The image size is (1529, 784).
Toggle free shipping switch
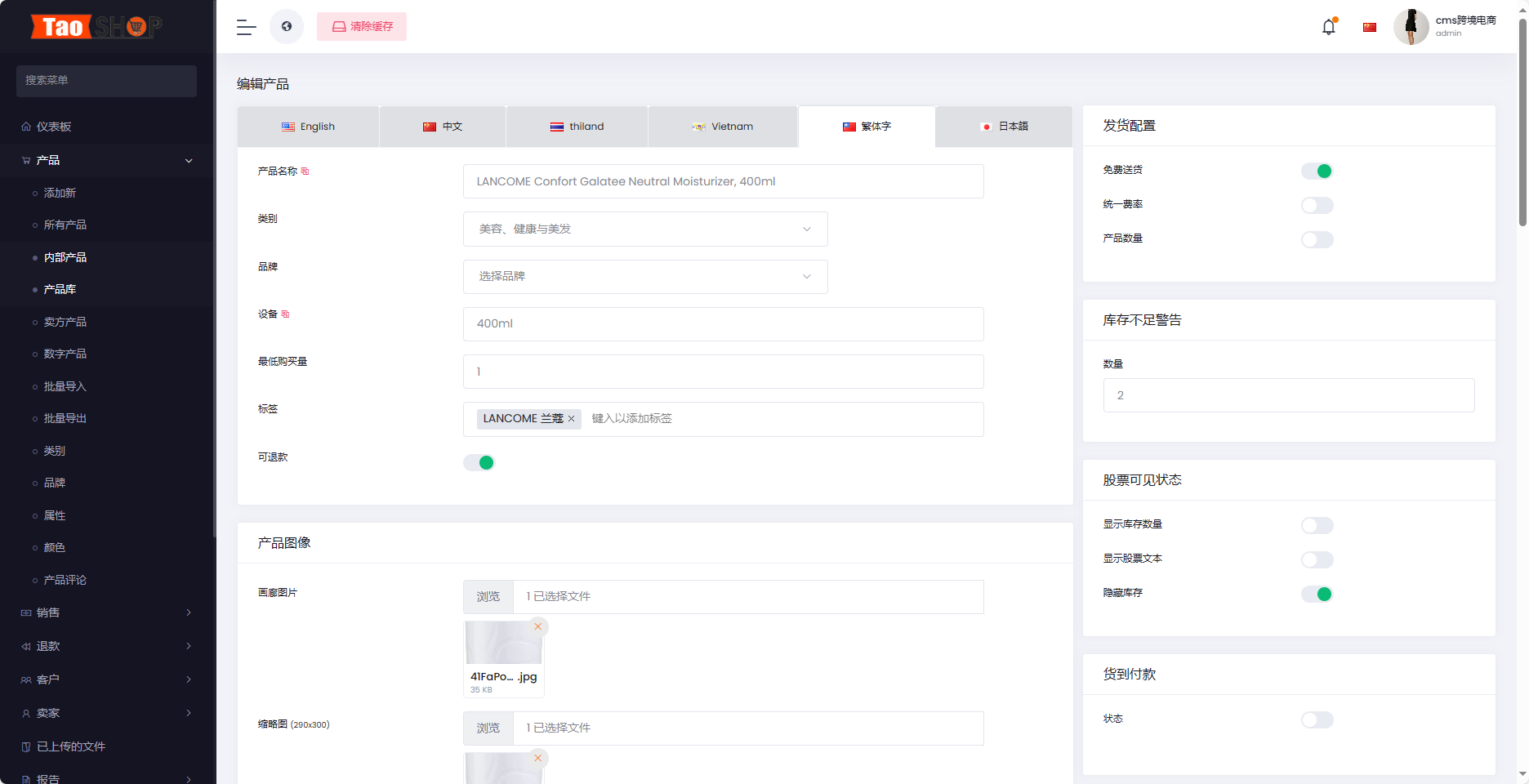point(1317,171)
